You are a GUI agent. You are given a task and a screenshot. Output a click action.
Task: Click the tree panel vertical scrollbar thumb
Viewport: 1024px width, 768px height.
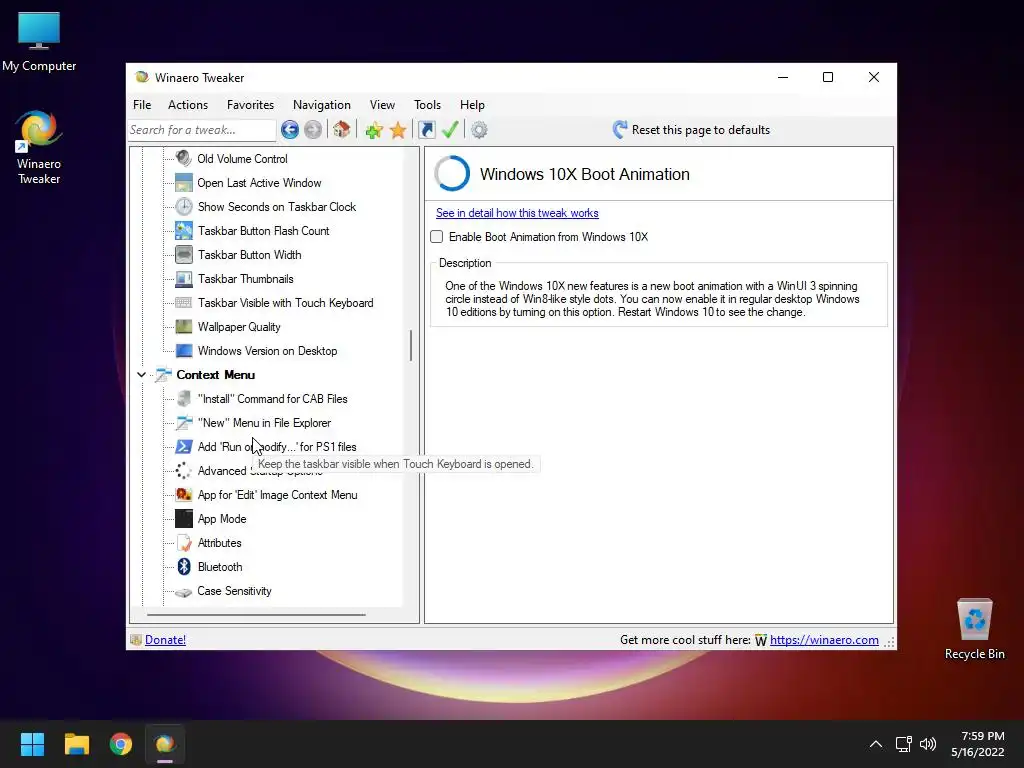click(x=411, y=345)
